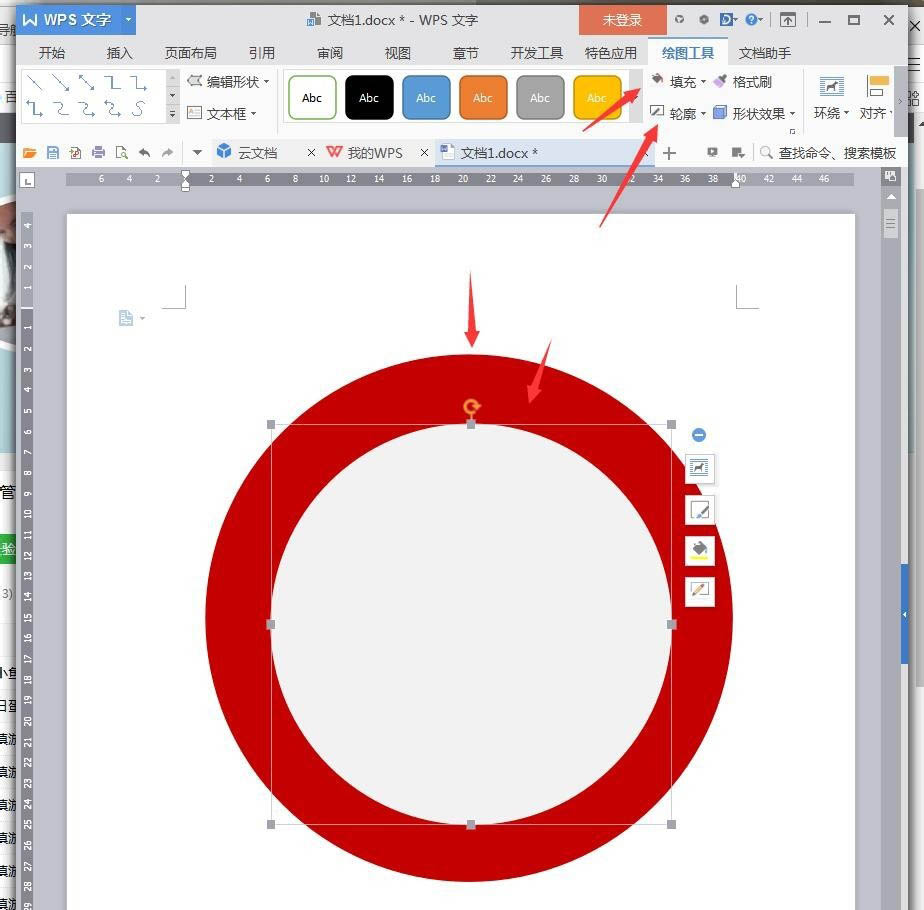Switch to the 开始 tab
Screen dimensions: 924x910
52,53
